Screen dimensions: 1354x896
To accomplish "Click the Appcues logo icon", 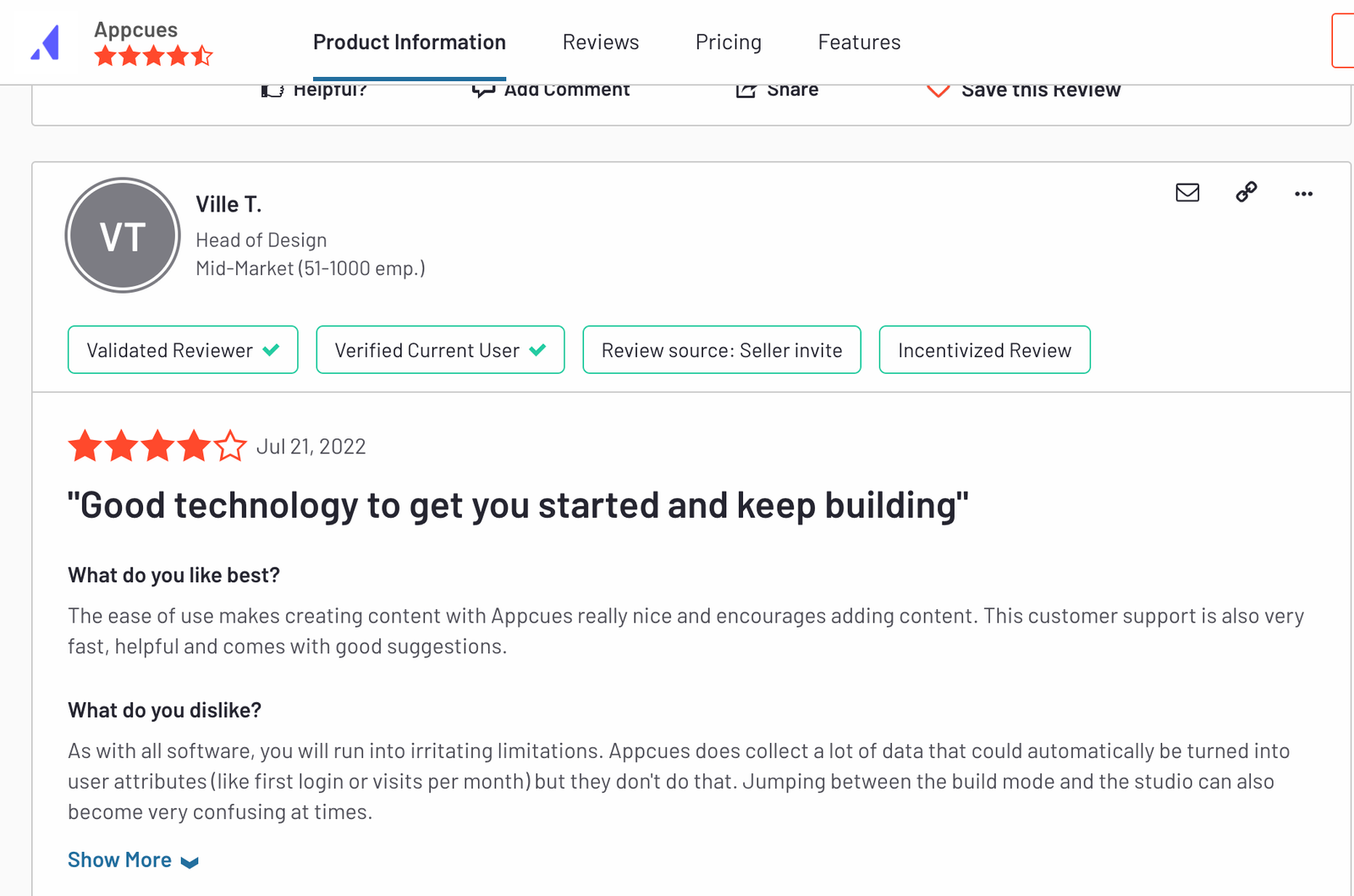I will 45,42.
